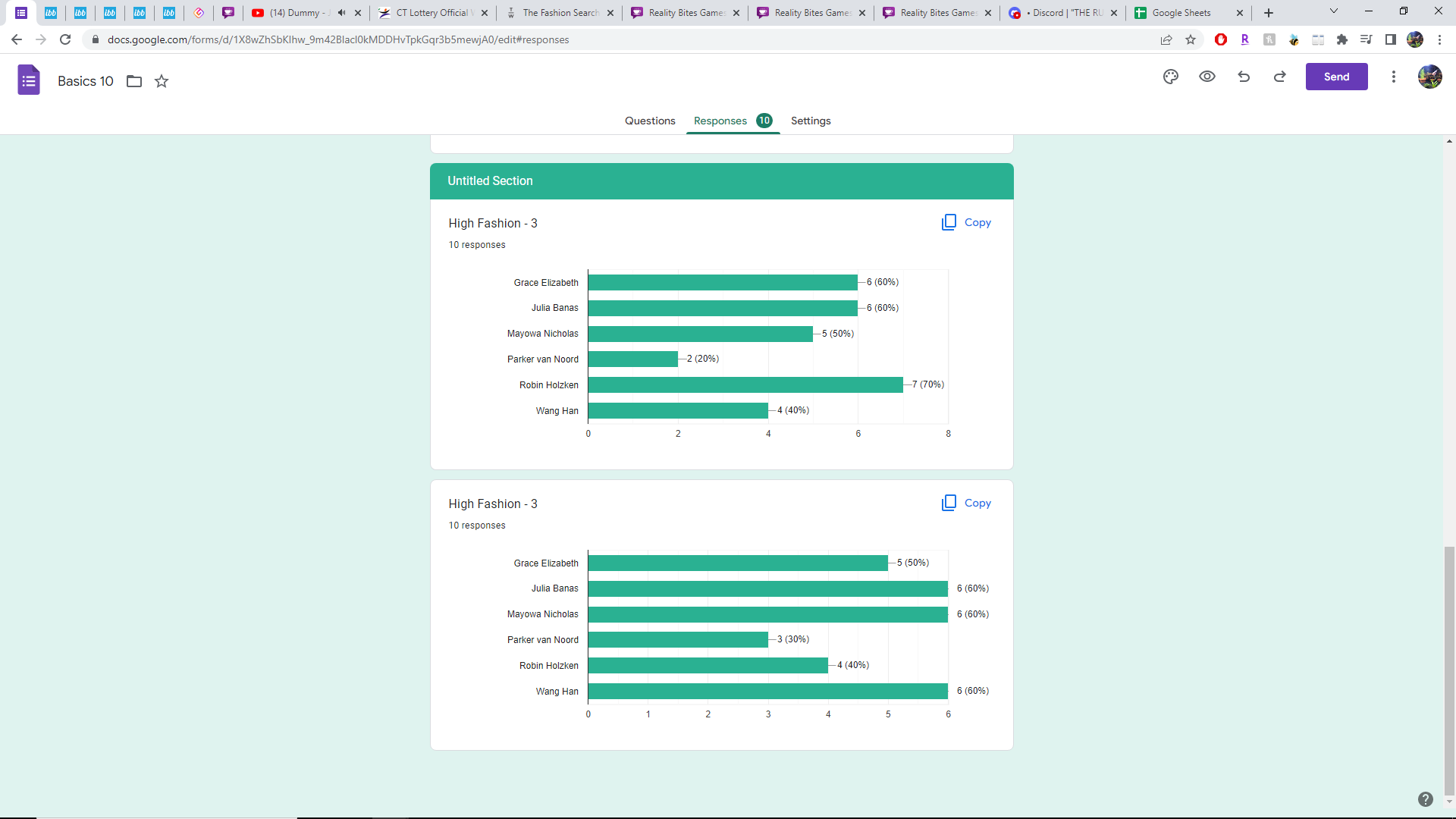This screenshot has height=819, width=1456.
Task: Open the Chrome three-dot menu
Action: point(1440,39)
